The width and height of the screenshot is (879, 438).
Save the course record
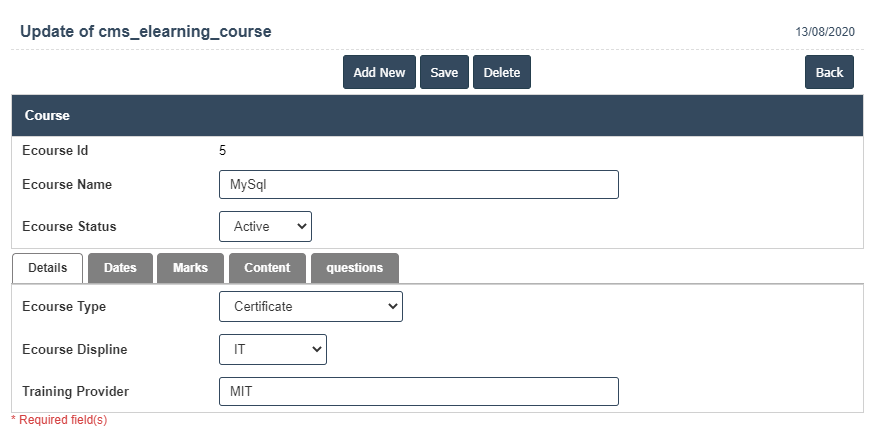coord(444,73)
